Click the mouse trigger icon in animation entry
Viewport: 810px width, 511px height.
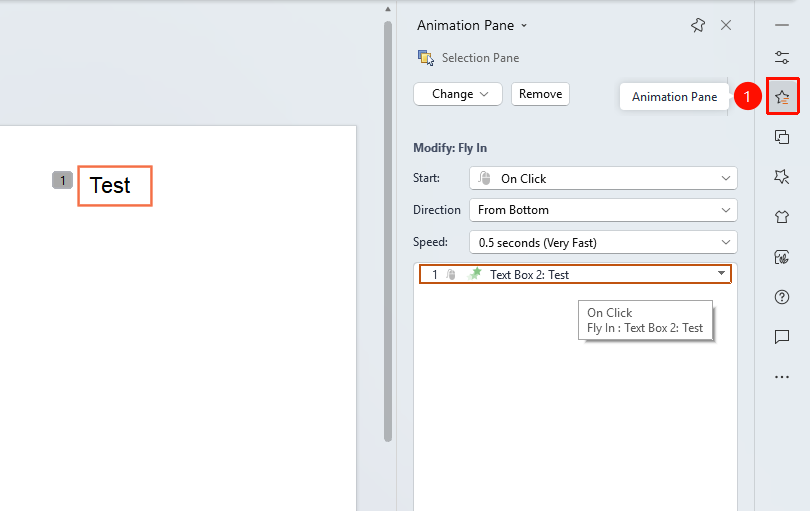click(x=451, y=274)
